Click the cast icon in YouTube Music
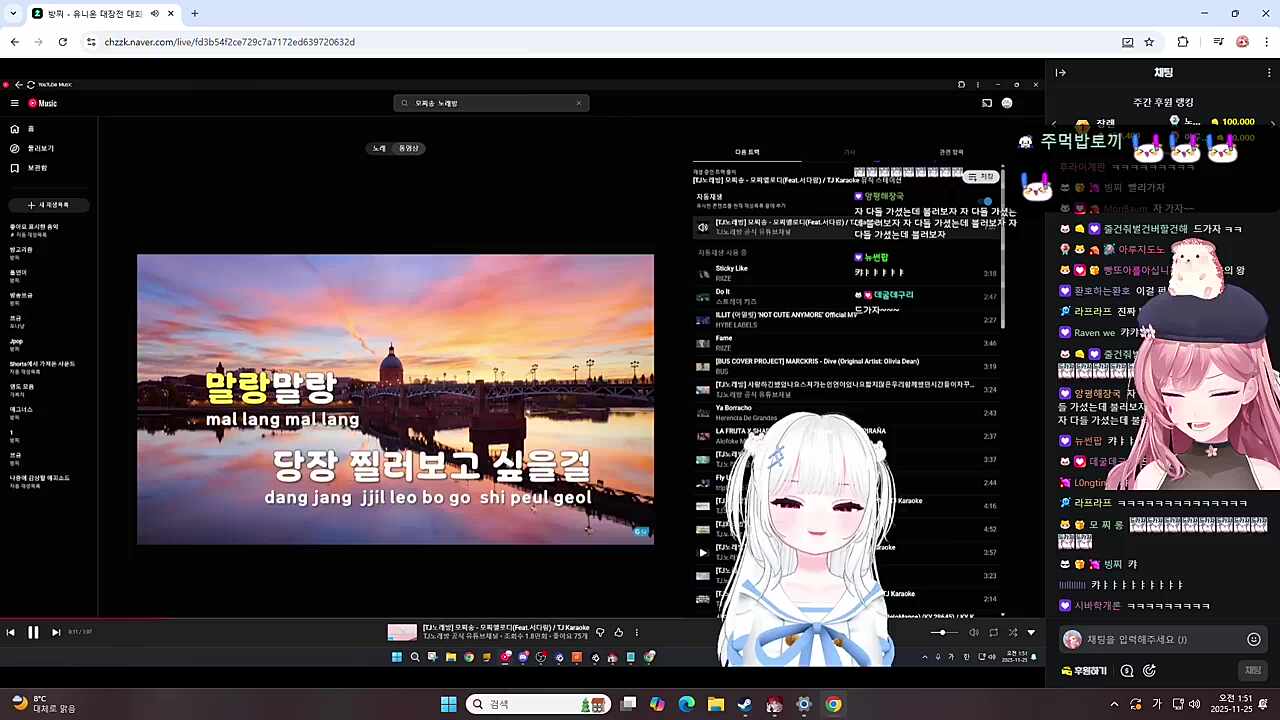The width and height of the screenshot is (1280, 720). (986, 103)
